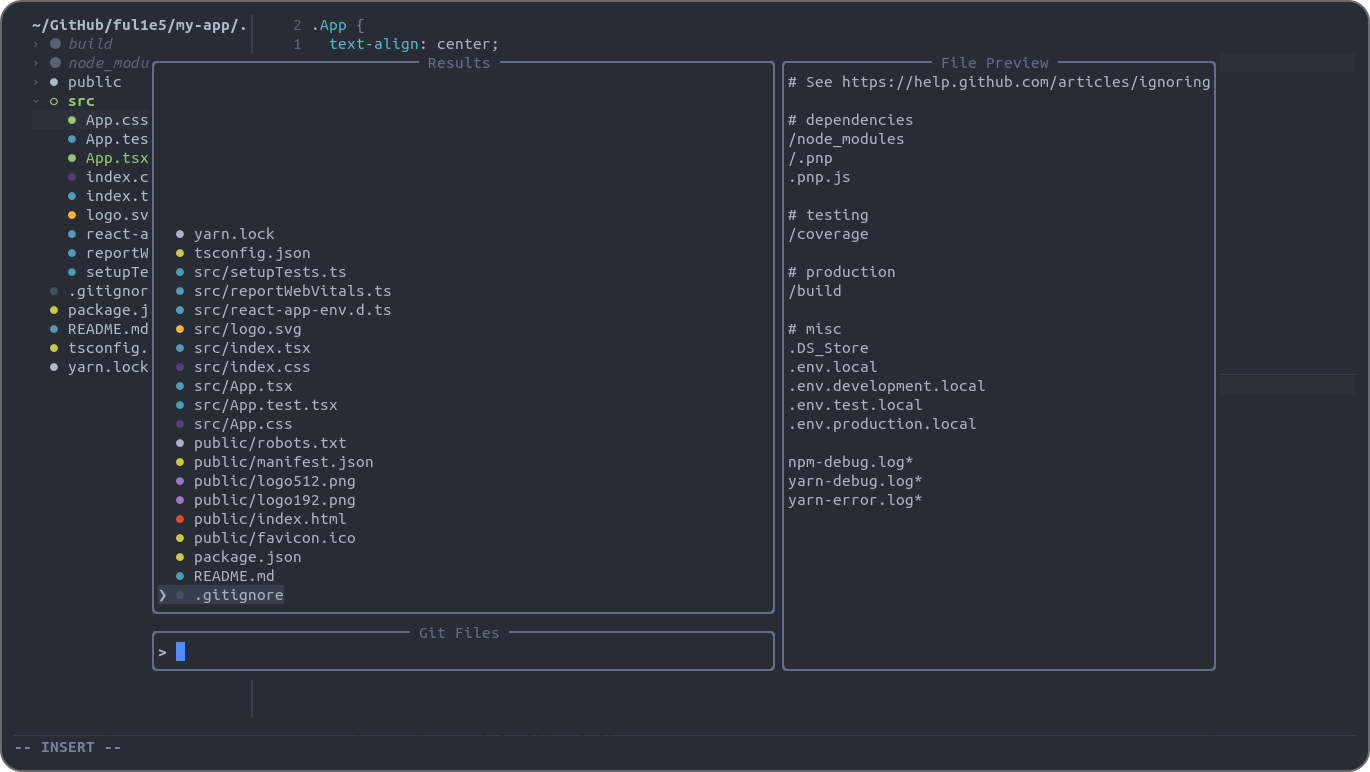Expand the node_modules folder chevron
Viewport: 1370px width, 772px height.
36,63
